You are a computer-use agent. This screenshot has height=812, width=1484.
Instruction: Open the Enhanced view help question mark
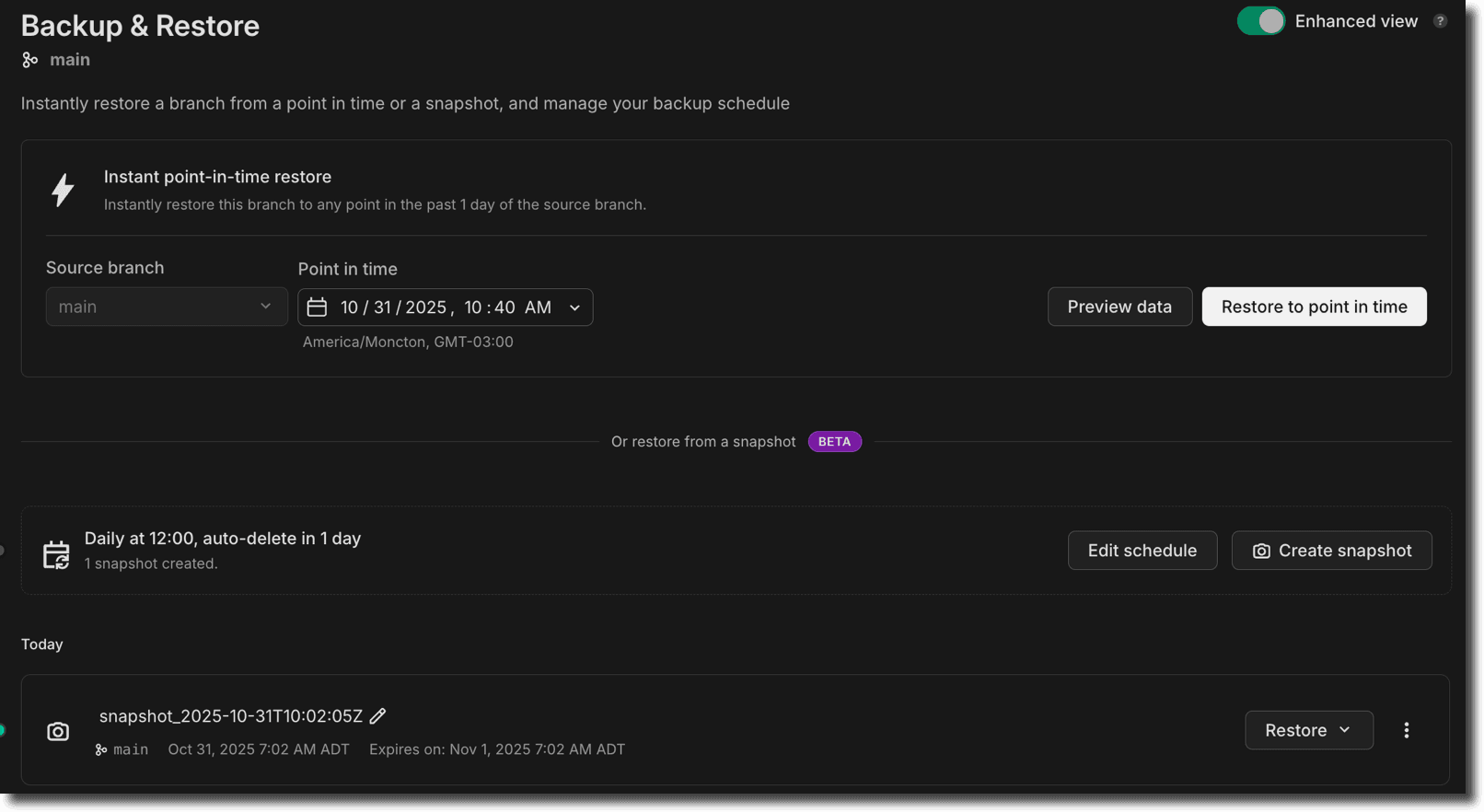point(1441,20)
